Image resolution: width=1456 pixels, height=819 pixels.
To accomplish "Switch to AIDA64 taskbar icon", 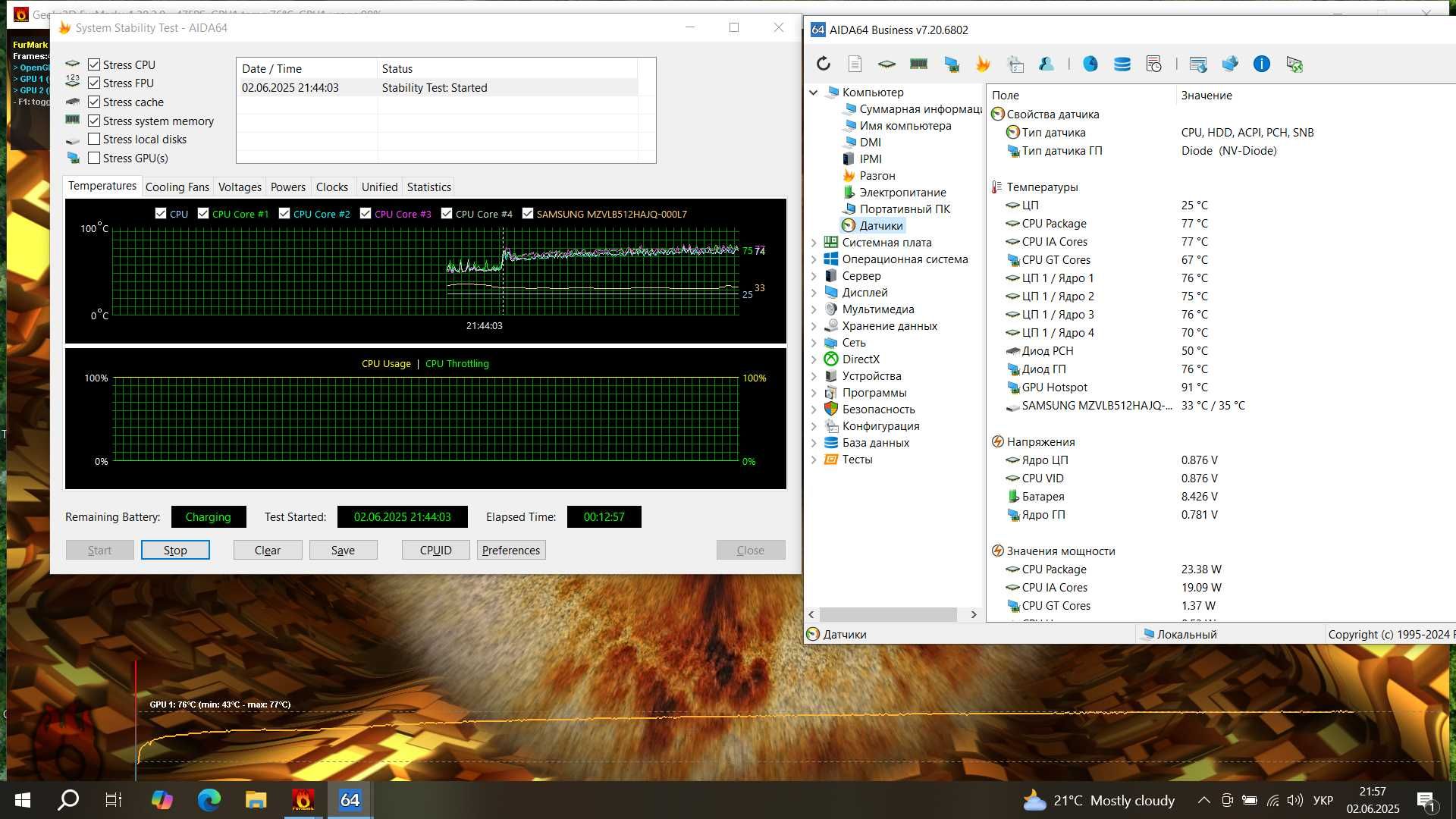I will click(x=350, y=800).
